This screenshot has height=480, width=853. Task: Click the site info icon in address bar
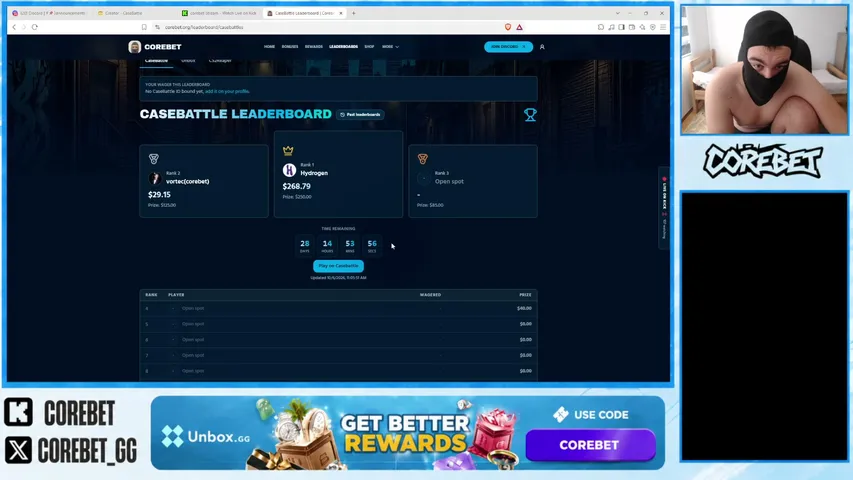(x=157, y=27)
